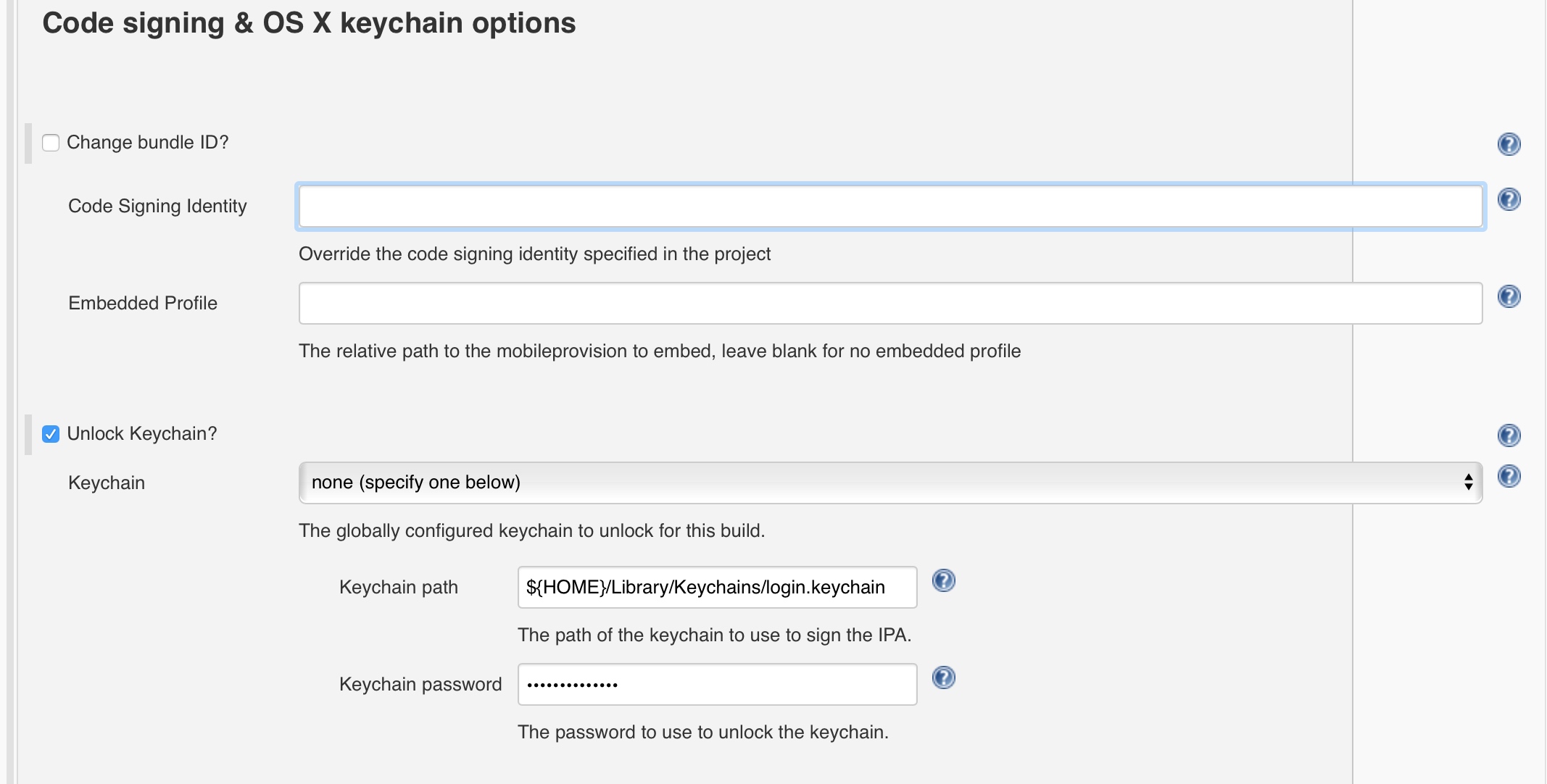The width and height of the screenshot is (1547, 784).
Task: Open help for Embedded Profile field
Action: tap(1509, 296)
